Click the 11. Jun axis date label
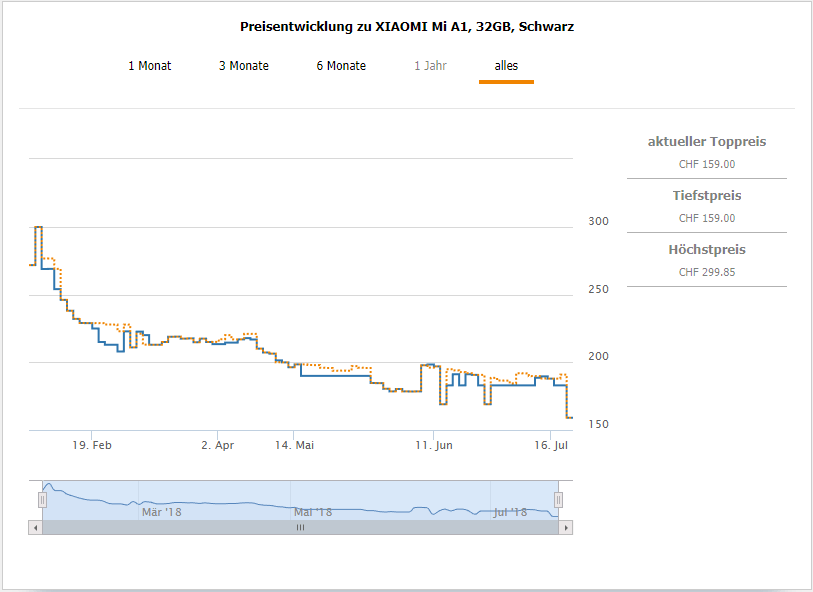813x592 pixels. pyautogui.click(x=433, y=446)
